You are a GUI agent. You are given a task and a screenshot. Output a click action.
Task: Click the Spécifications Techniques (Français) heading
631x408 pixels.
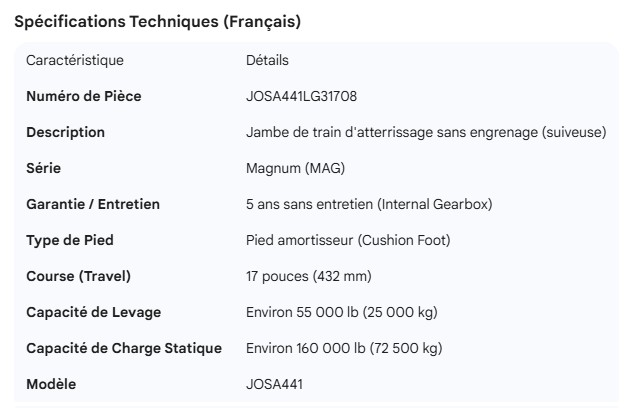[157, 21]
